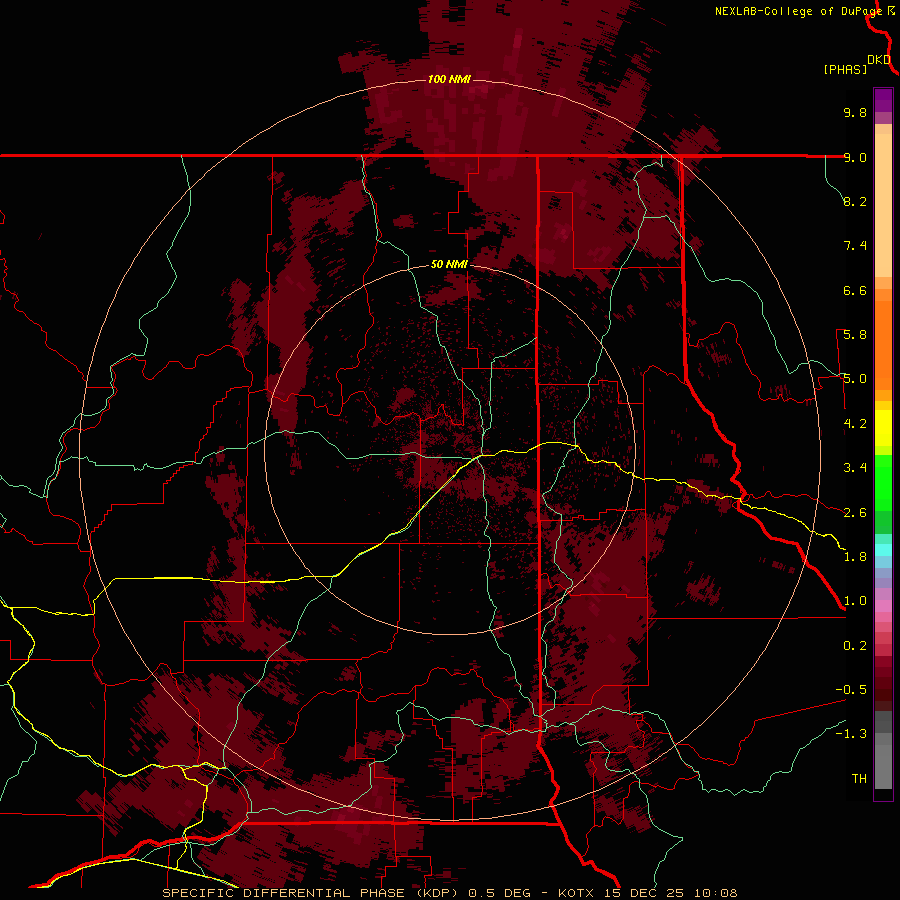
Task: Select the bright yellow band on color bar
Action: point(883,428)
